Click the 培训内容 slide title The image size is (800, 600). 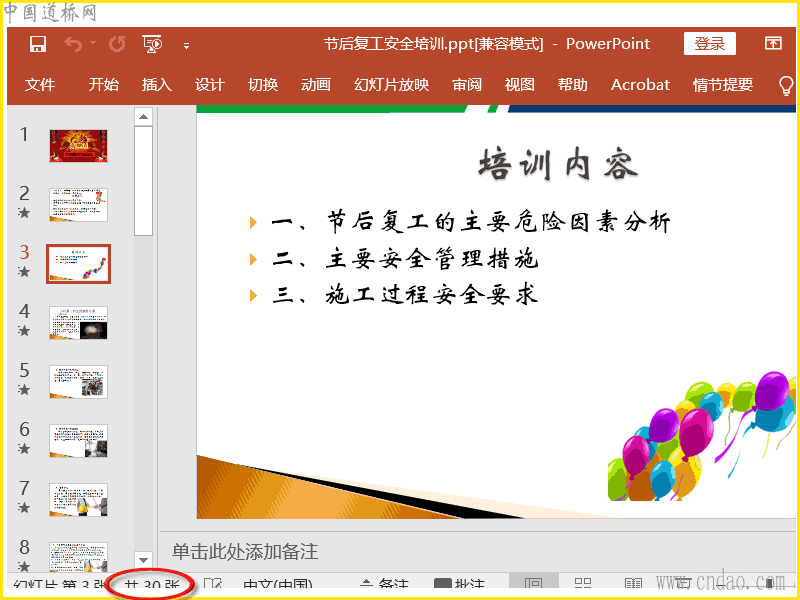[558, 164]
